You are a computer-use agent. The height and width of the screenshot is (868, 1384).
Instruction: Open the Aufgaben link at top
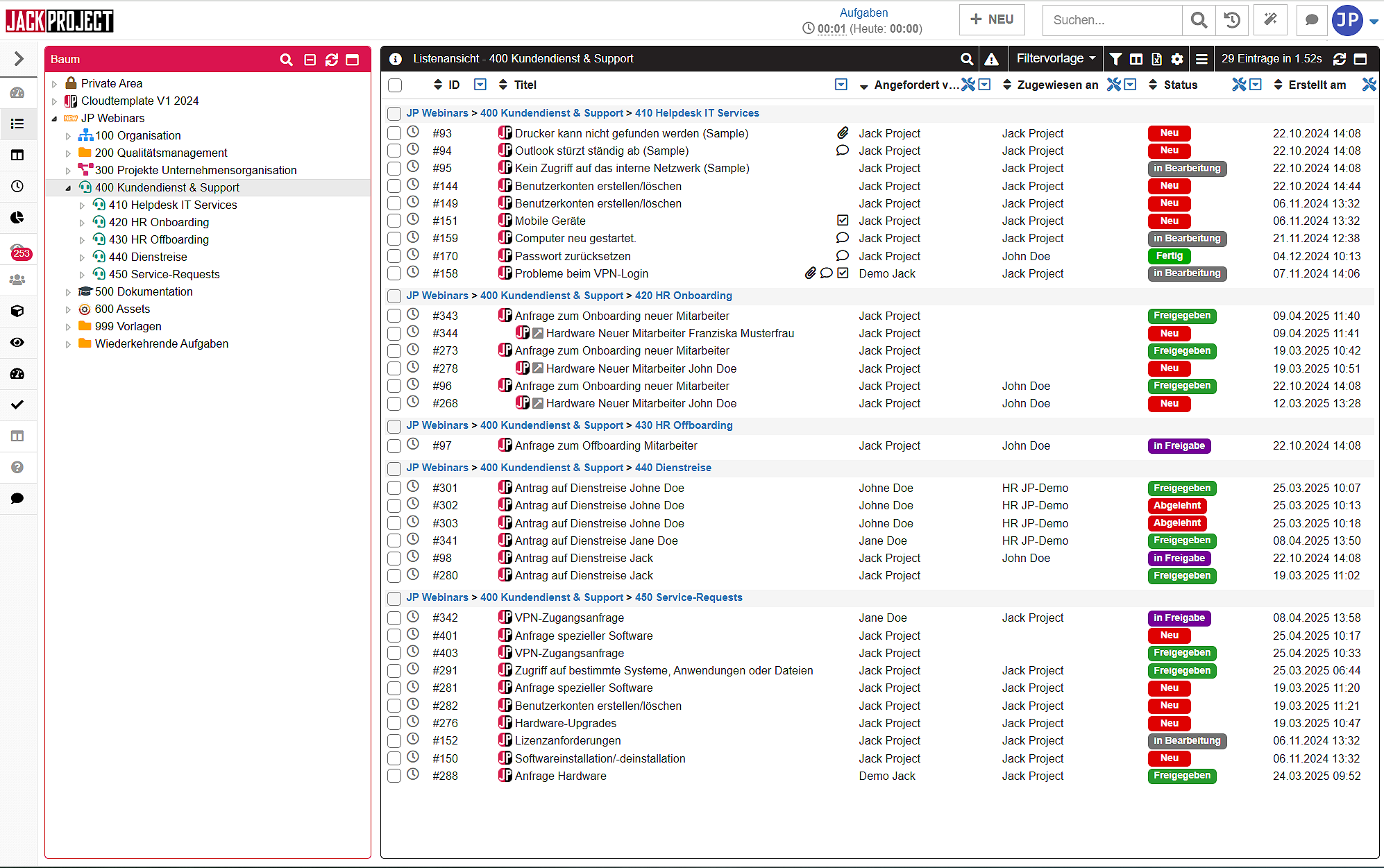(863, 12)
